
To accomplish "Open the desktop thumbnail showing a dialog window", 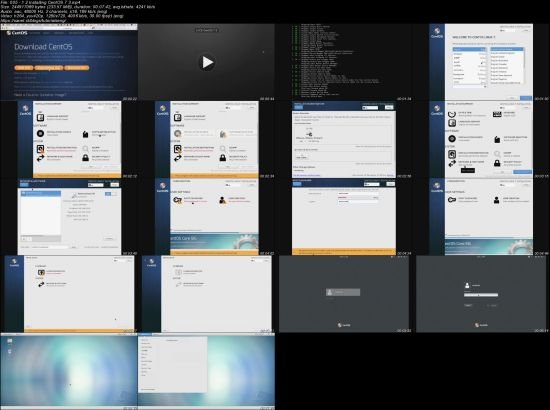I will (206, 371).
